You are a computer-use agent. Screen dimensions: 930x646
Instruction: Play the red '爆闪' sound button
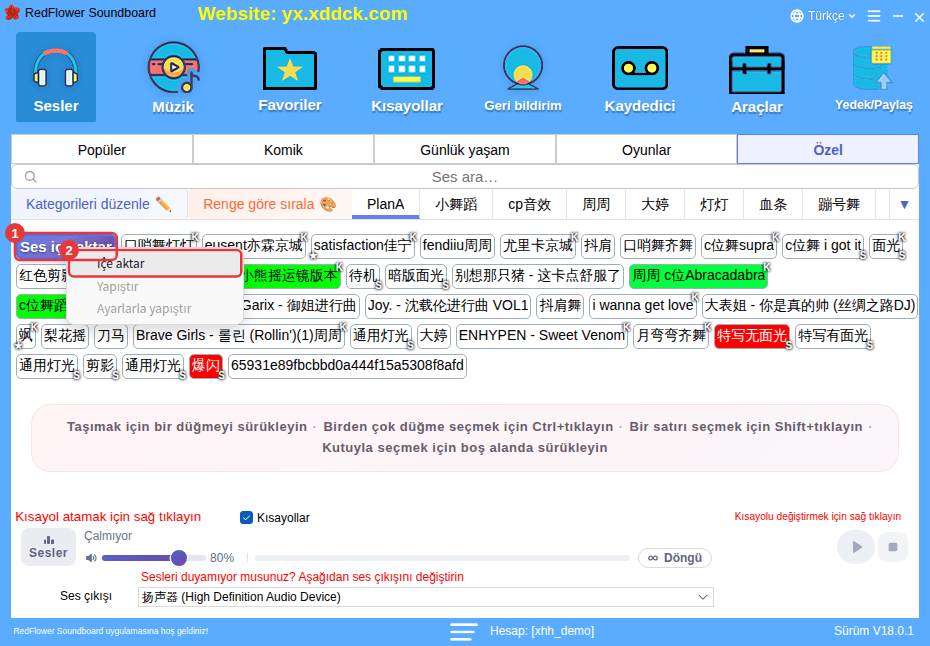click(x=206, y=365)
